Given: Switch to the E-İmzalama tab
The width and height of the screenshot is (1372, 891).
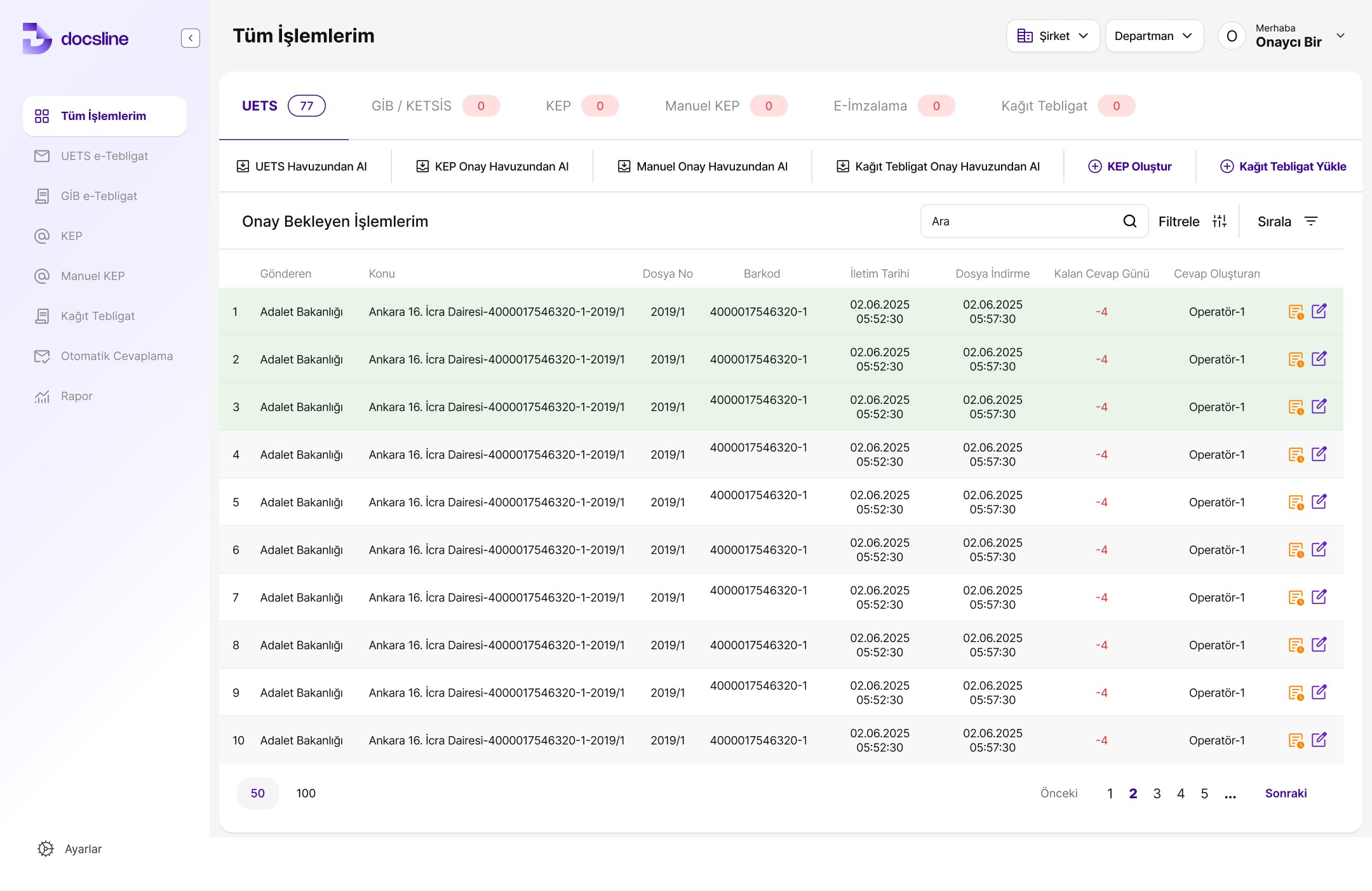Looking at the screenshot, I should tap(870, 106).
